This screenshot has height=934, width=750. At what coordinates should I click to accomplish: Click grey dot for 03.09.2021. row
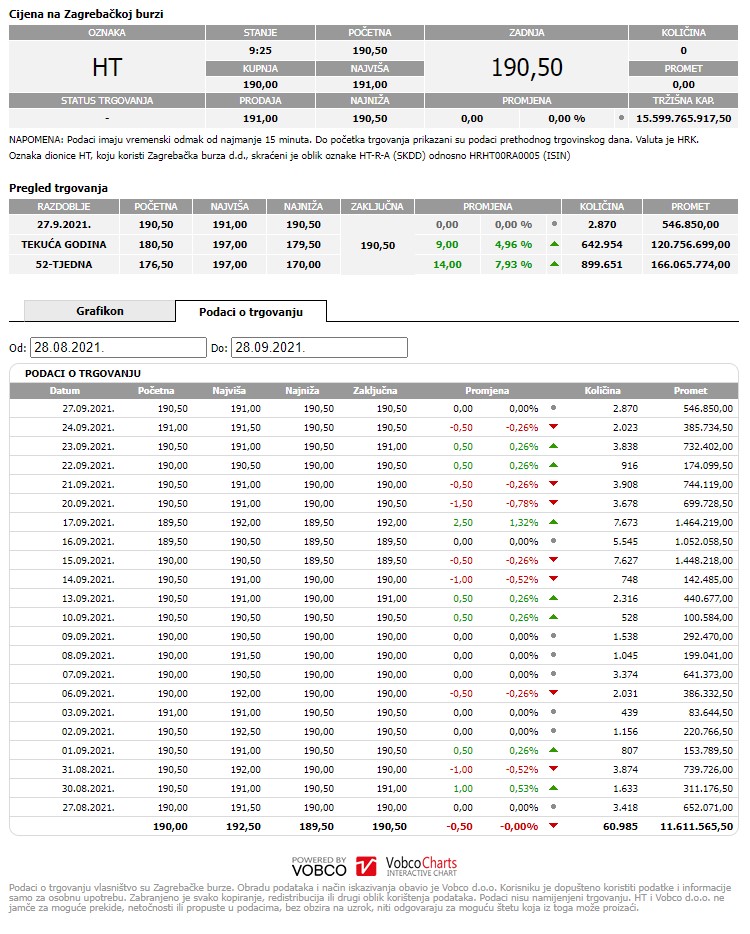coord(553,712)
